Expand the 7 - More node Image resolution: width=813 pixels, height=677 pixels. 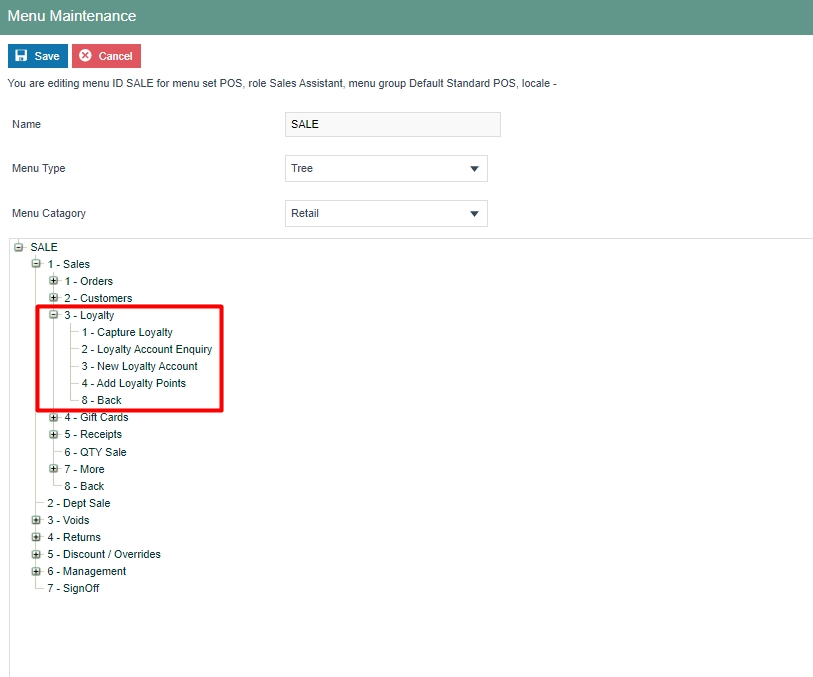coord(54,469)
